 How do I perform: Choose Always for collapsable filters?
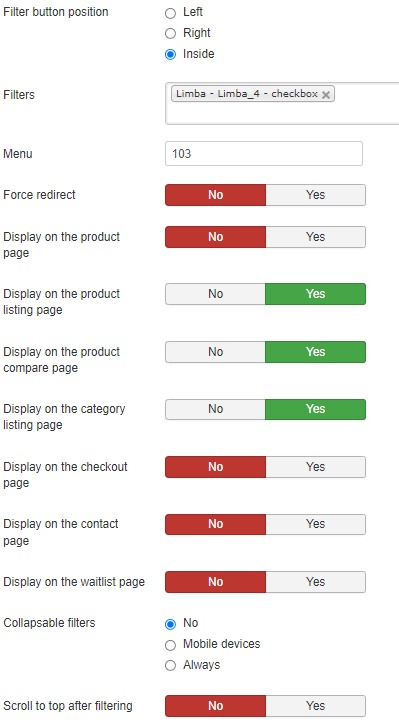pyautogui.click(x=170, y=665)
